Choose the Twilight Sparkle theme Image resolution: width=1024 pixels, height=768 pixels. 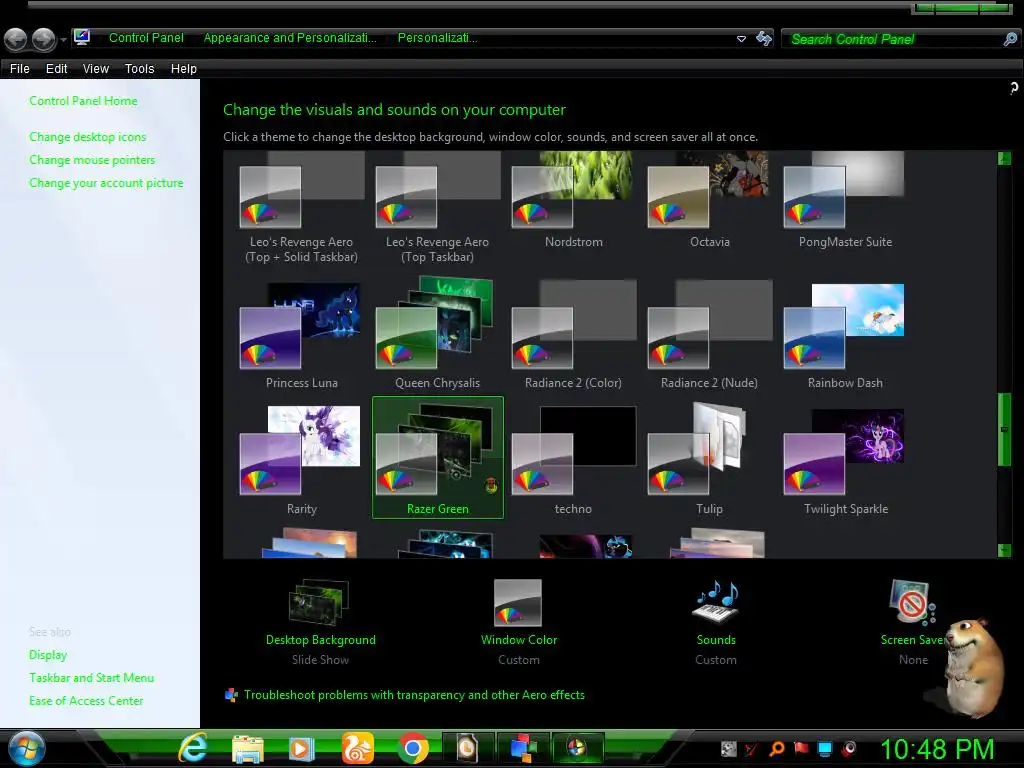(844, 460)
